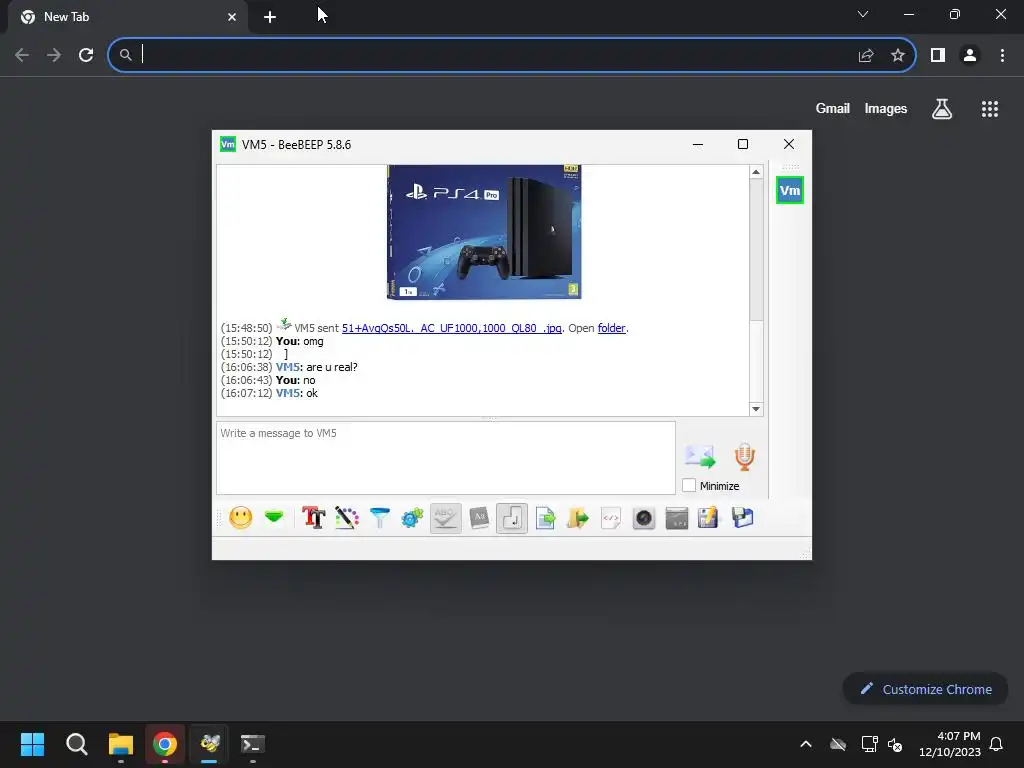Open Windows Search from taskbar
This screenshot has width=1024, height=768.
pyautogui.click(x=76, y=744)
